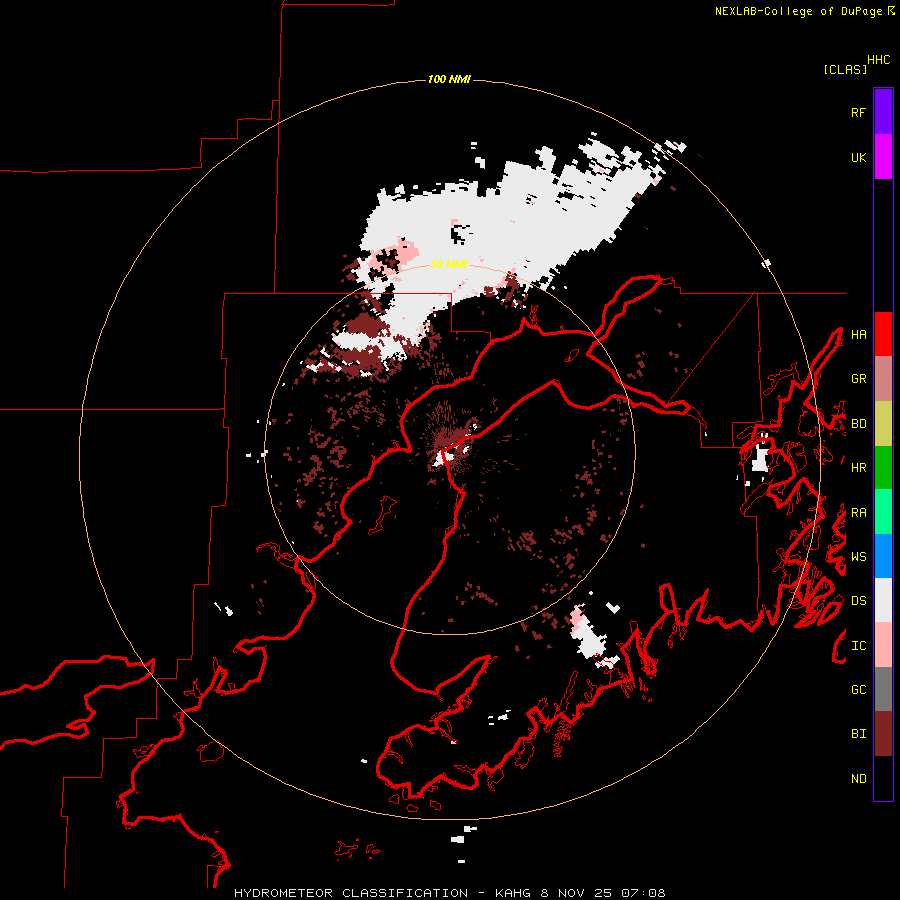Click the HA legend label
This screenshot has width=900, height=900.
[858, 334]
